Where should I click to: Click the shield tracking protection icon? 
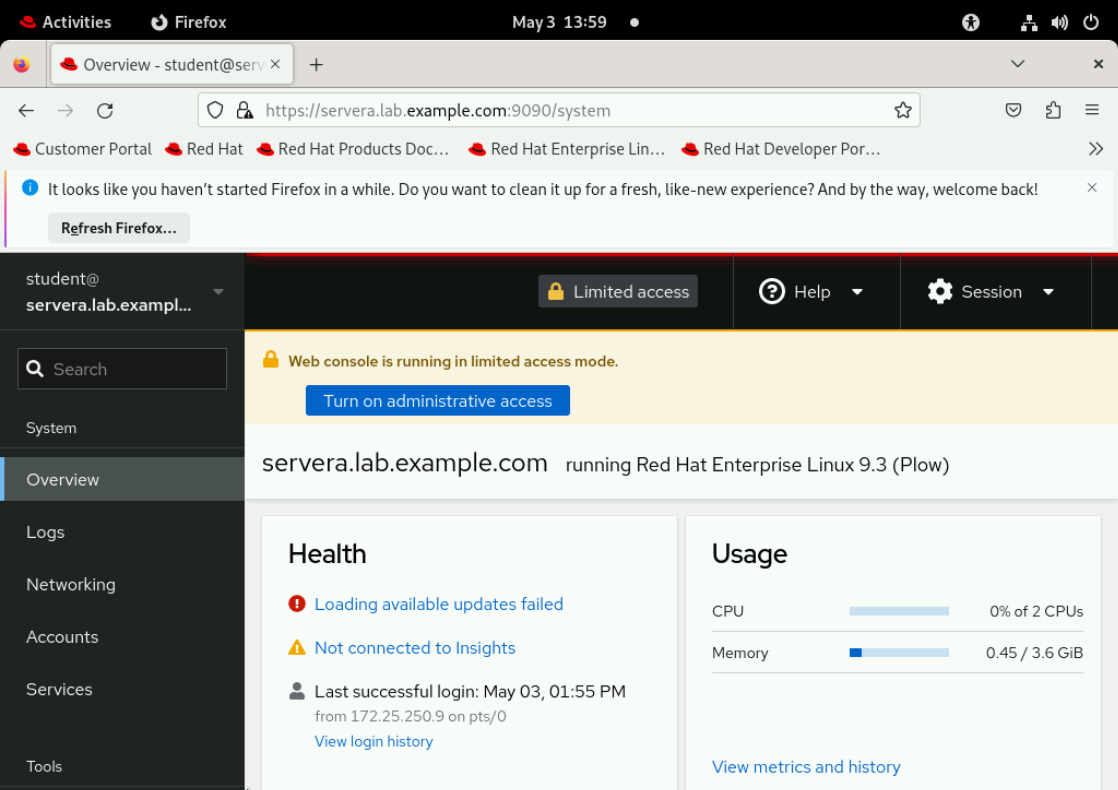coord(215,111)
